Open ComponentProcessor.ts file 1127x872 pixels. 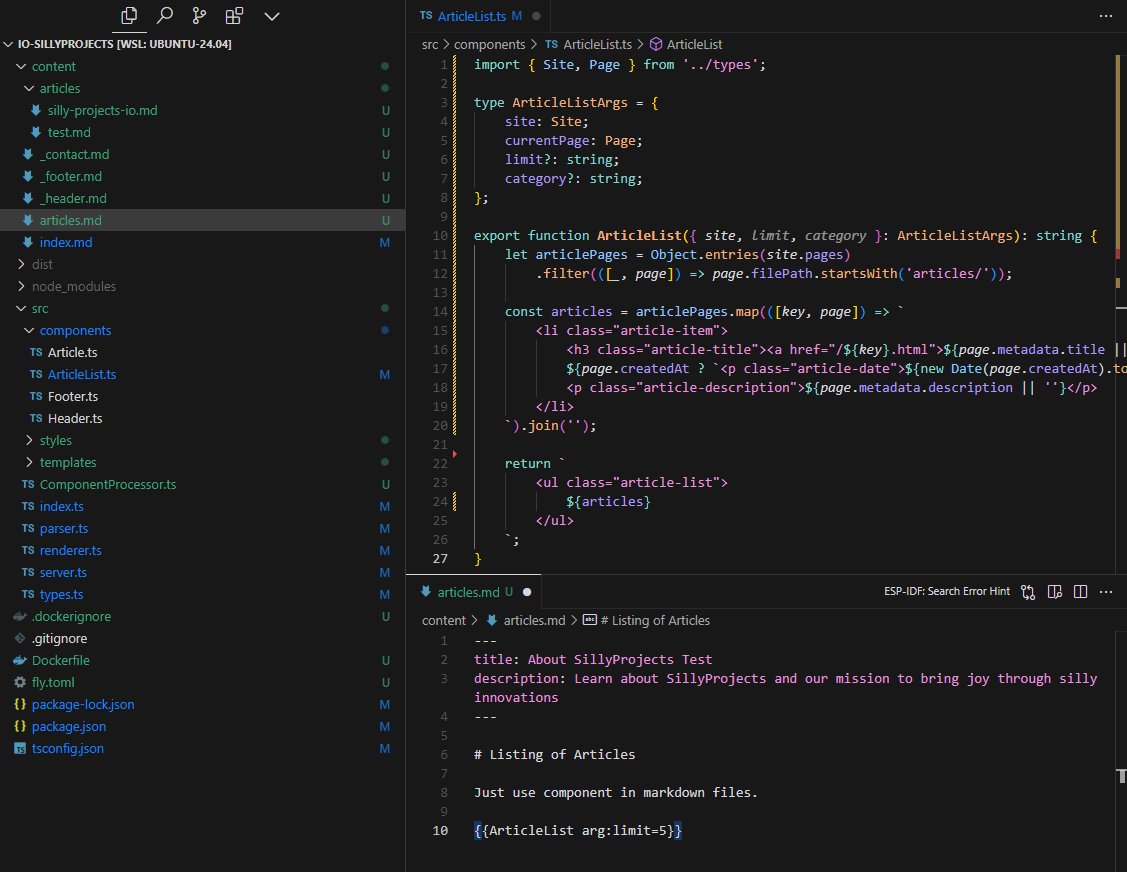pyautogui.click(x=203, y=484)
